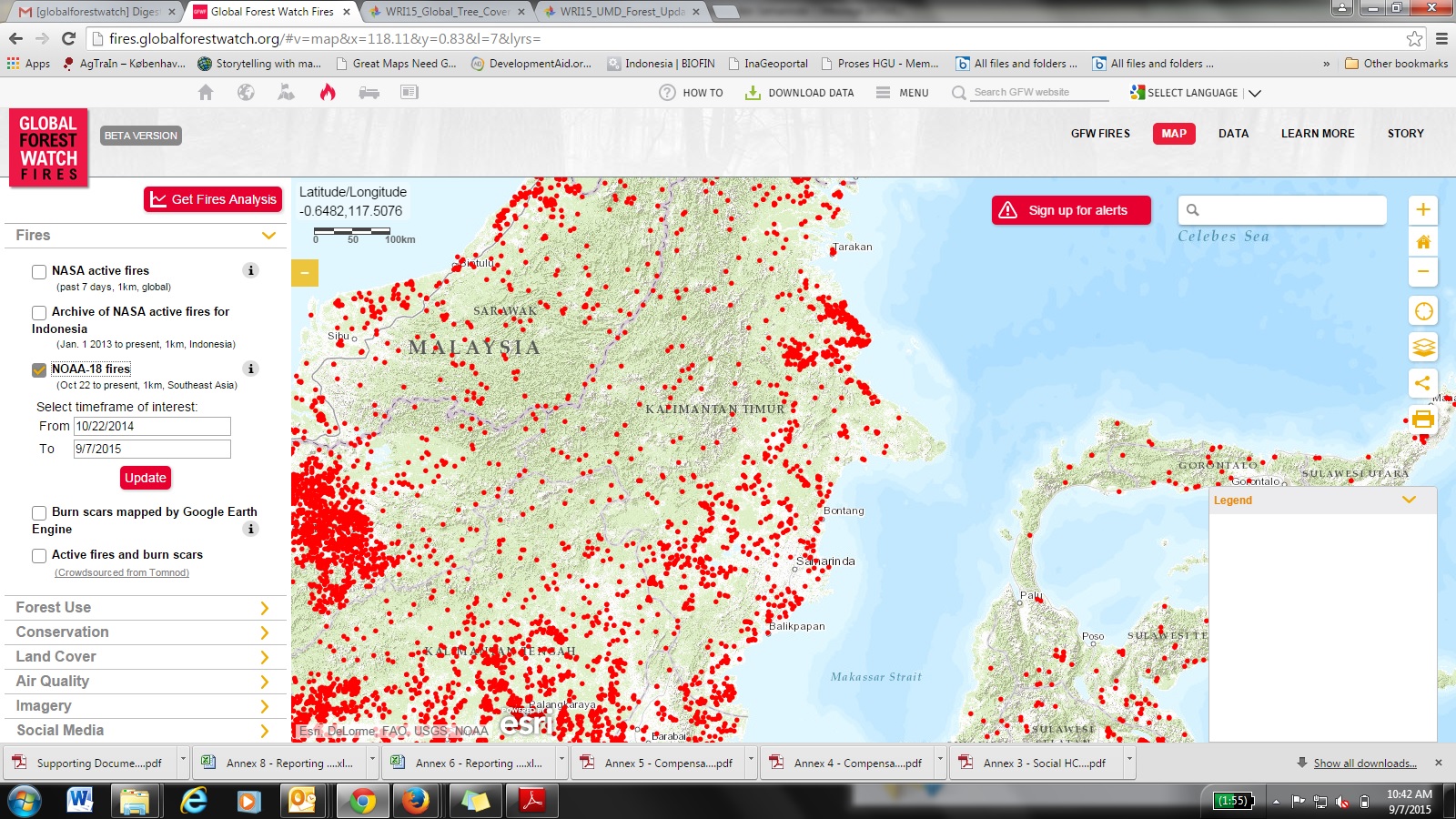Collapse the Fires section chevron
Image resolution: width=1456 pixels, height=819 pixels.
[x=268, y=236]
